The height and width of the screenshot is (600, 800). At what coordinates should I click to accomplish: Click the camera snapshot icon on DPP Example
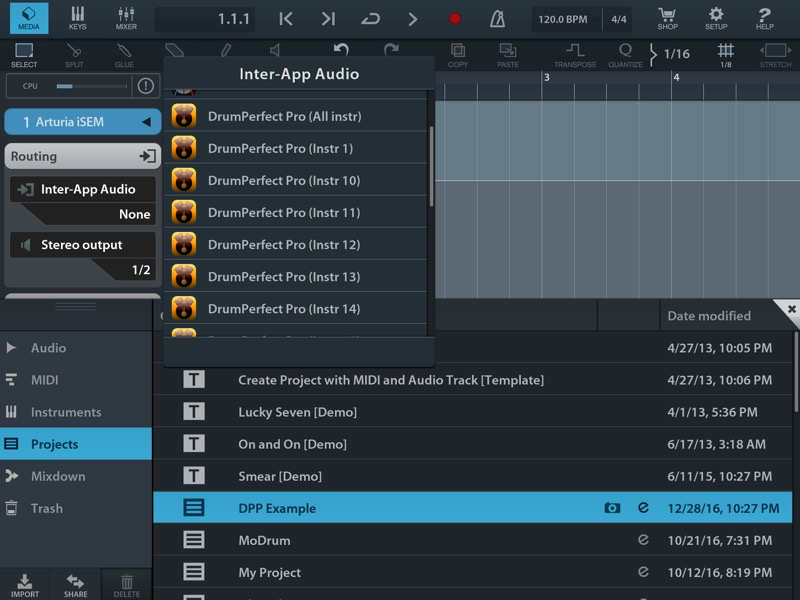[612, 508]
